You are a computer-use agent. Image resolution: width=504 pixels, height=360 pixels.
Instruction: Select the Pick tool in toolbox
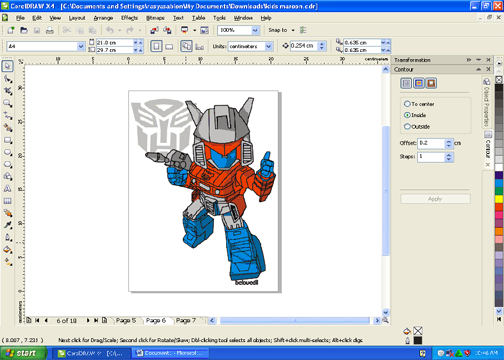pos(8,66)
